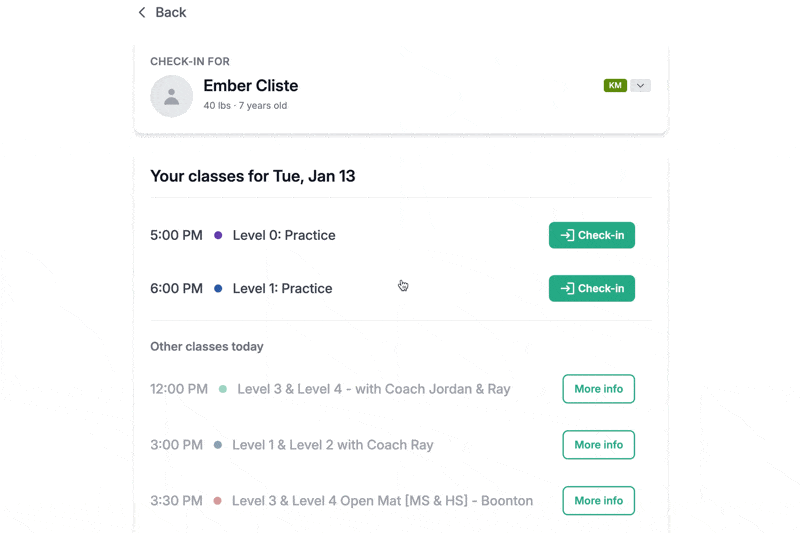The height and width of the screenshot is (533, 800).
Task: Select the Level 0: Practice class name
Action: pos(284,236)
